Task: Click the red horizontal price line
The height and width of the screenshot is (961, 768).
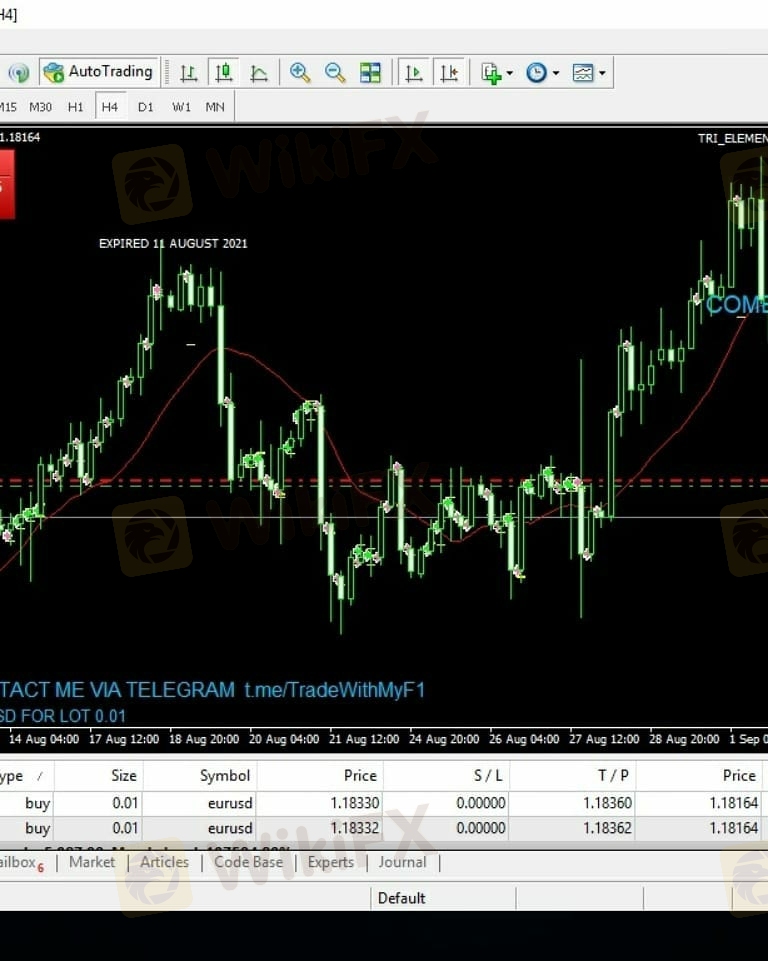Action: coord(300,481)
